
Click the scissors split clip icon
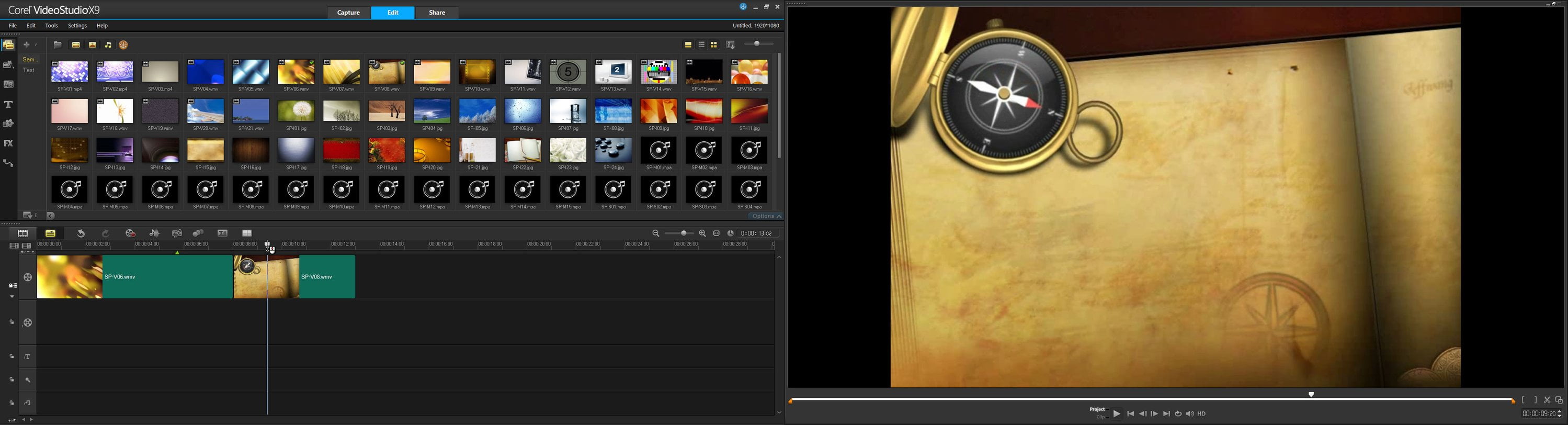click(x=1547, y=400)
